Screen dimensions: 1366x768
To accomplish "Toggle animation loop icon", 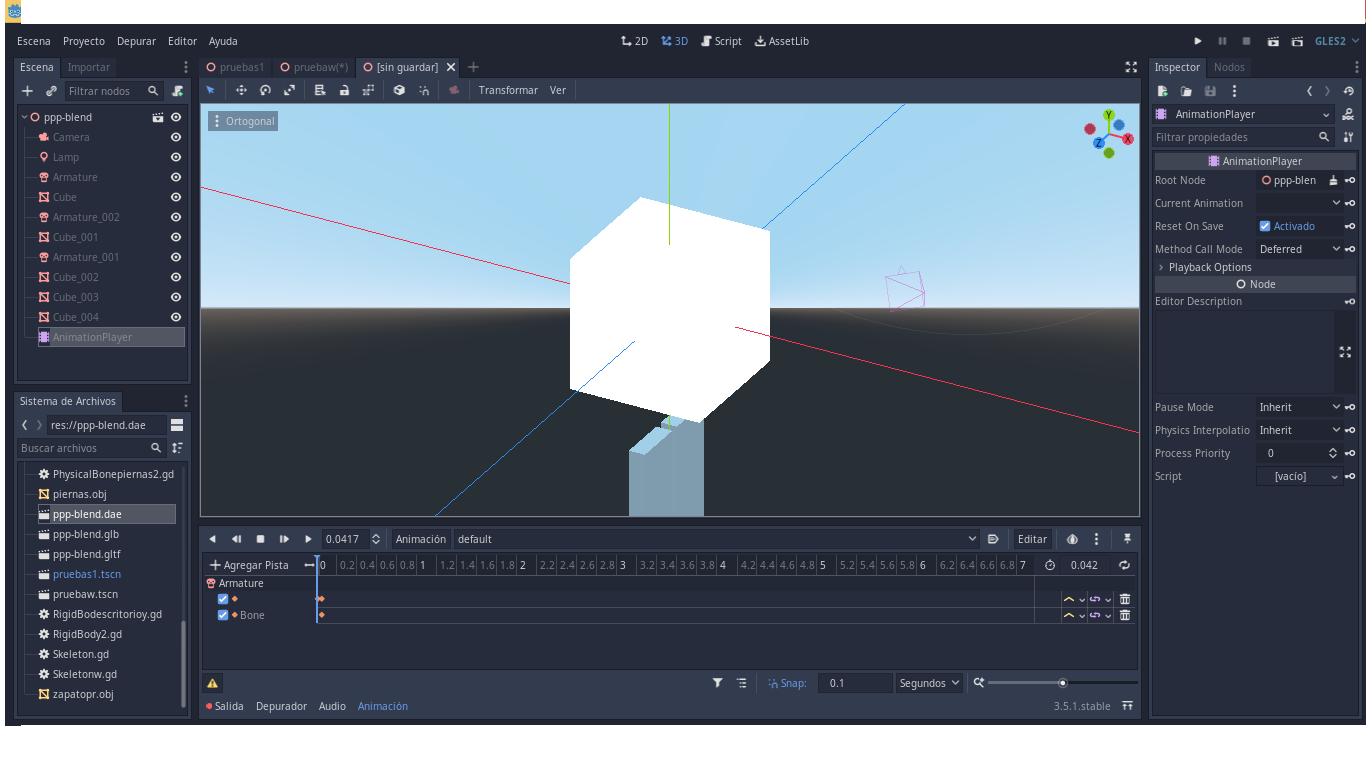I will (1124, 565).
